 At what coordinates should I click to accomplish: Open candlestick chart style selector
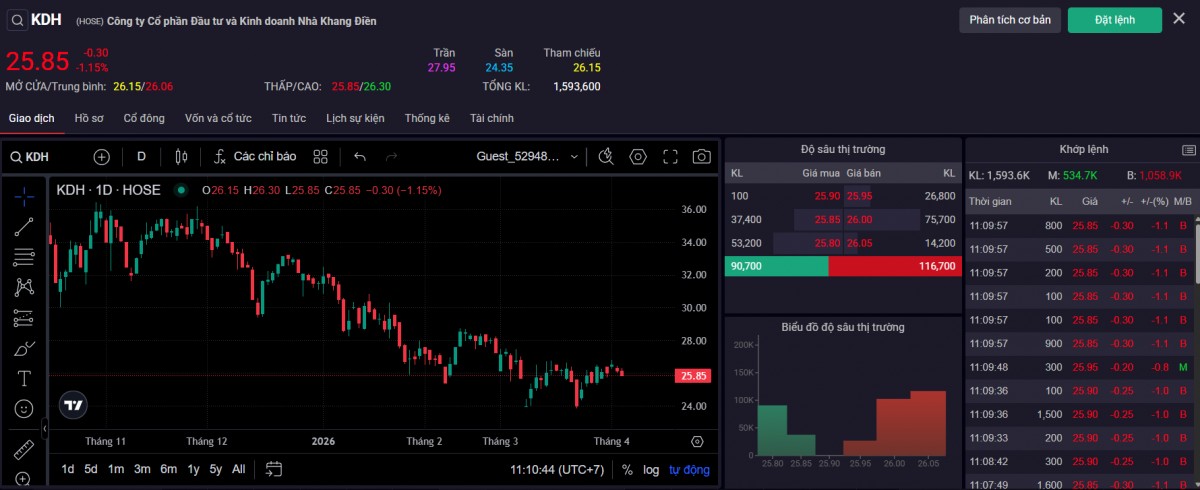[181, 157]
